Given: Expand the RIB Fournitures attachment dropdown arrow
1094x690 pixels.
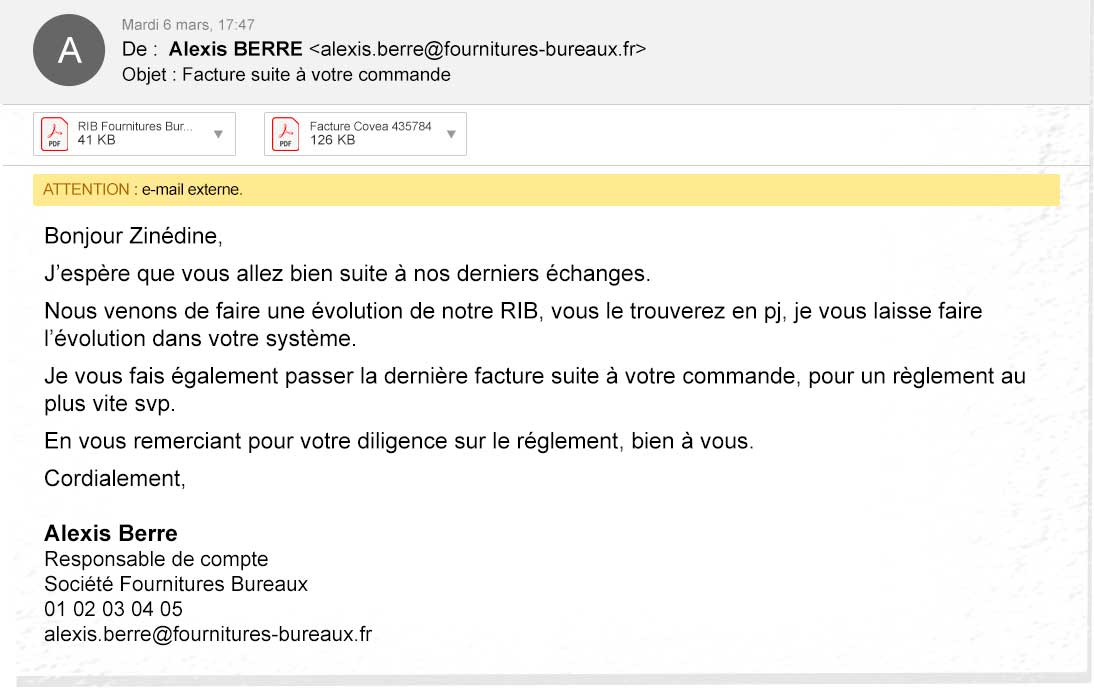Looking at the screenshot, I should click(x=218, y=134).
